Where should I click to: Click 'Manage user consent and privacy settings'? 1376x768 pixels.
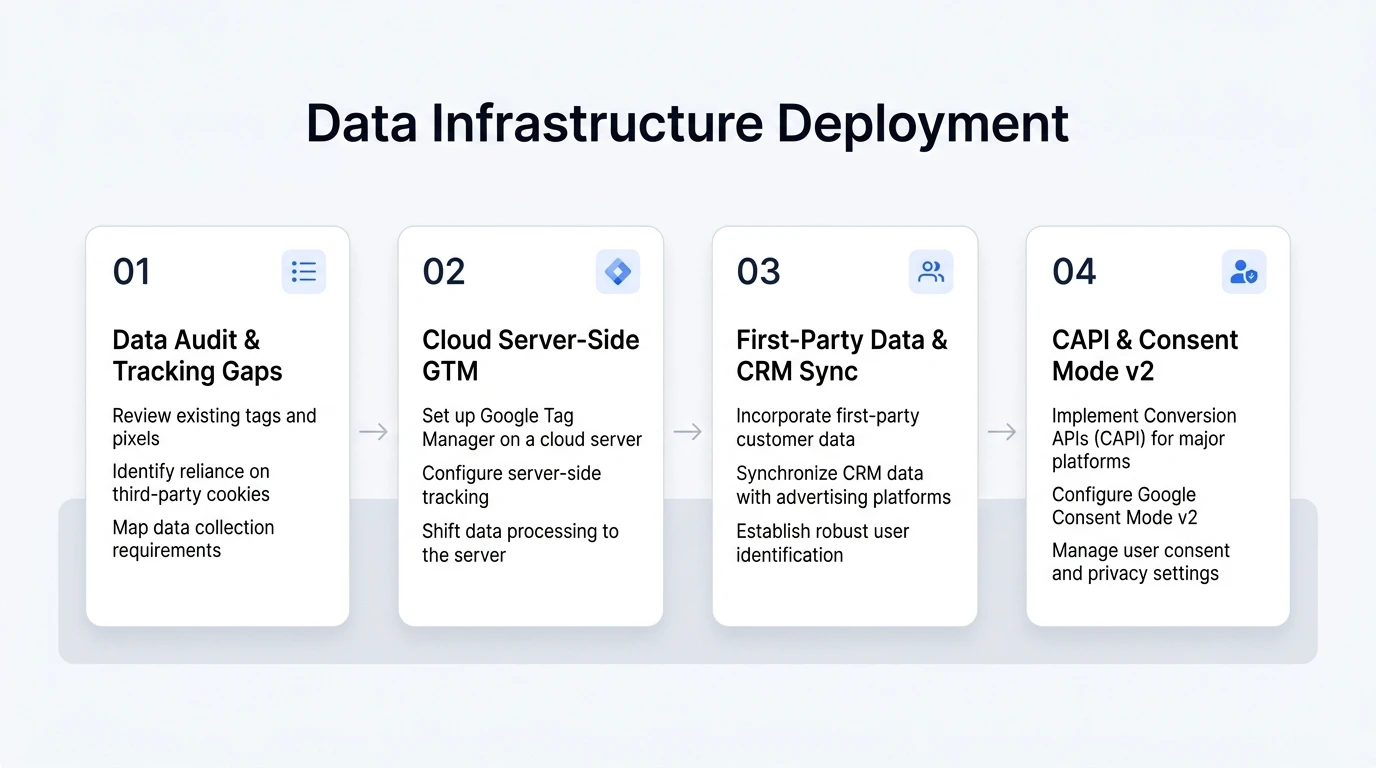click(x=1140, y=562)
